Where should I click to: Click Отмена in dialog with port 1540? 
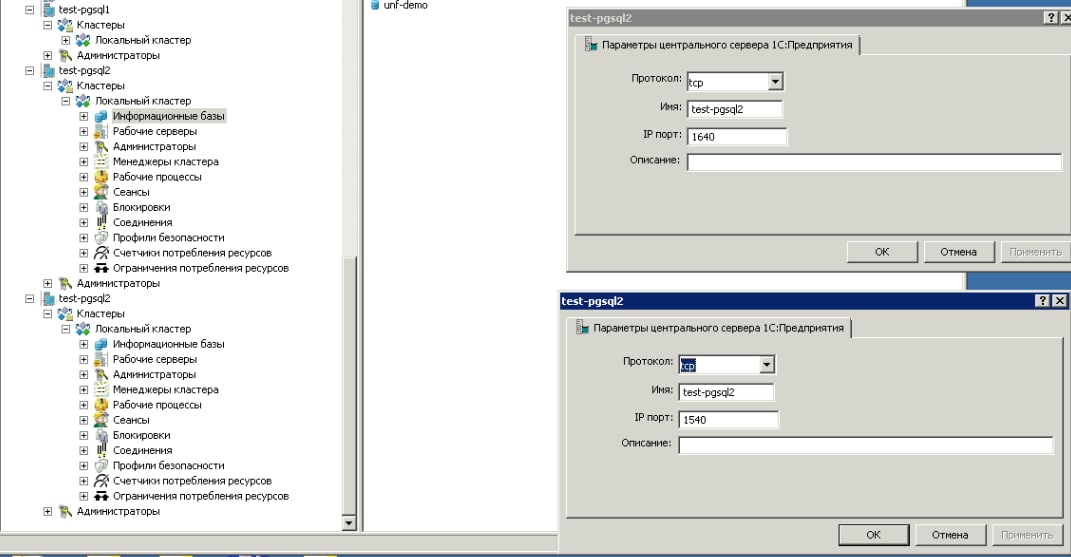[x=950, y=535]
